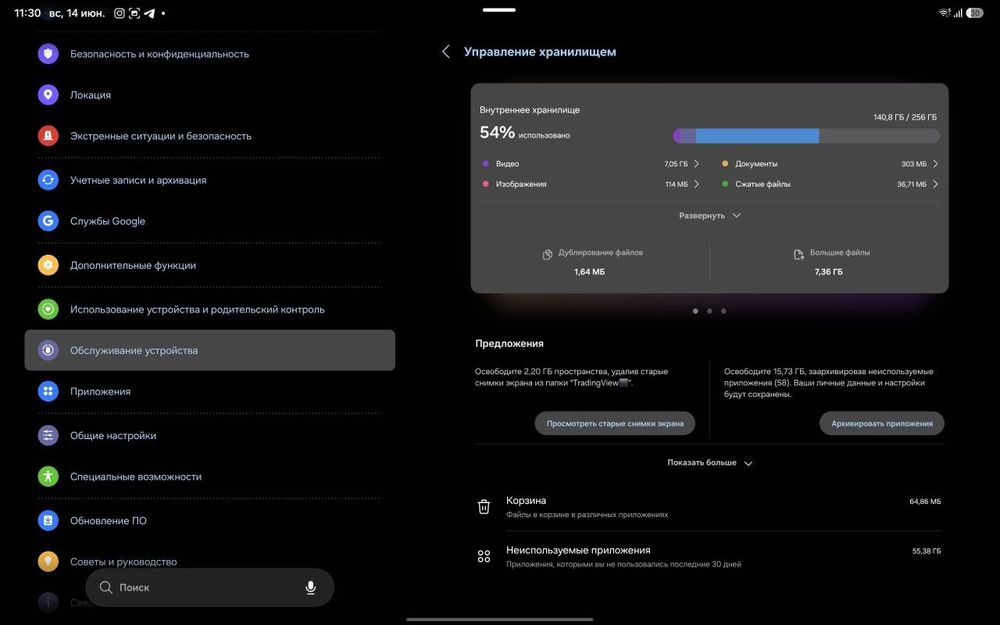
Task: Tap the Дополнительные функции orange icon
Action: tap(48, 265)
